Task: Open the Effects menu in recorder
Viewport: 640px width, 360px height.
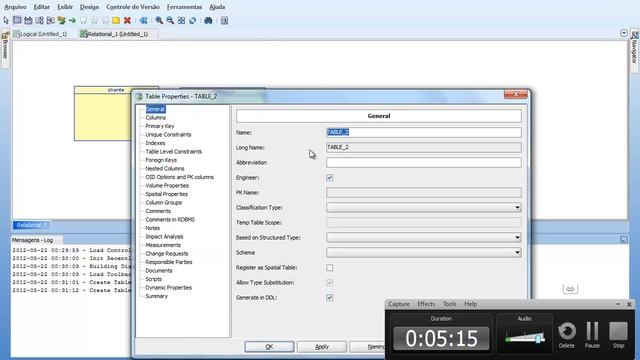Action: point(426,304)
